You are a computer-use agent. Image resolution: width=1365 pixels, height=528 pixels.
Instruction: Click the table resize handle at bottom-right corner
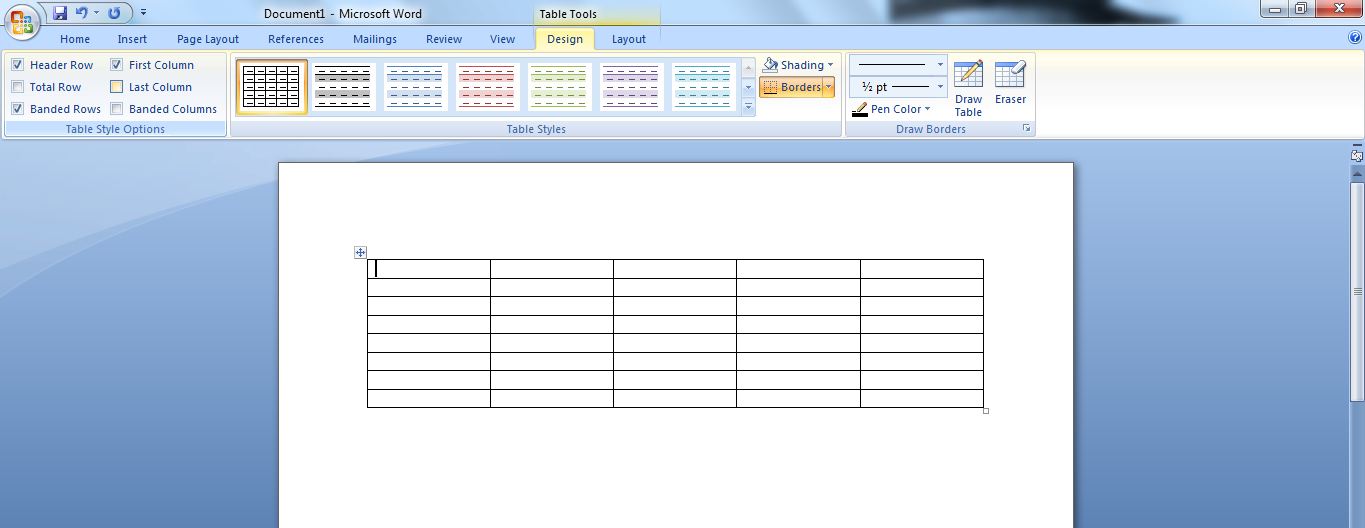[x=986, y=410]
